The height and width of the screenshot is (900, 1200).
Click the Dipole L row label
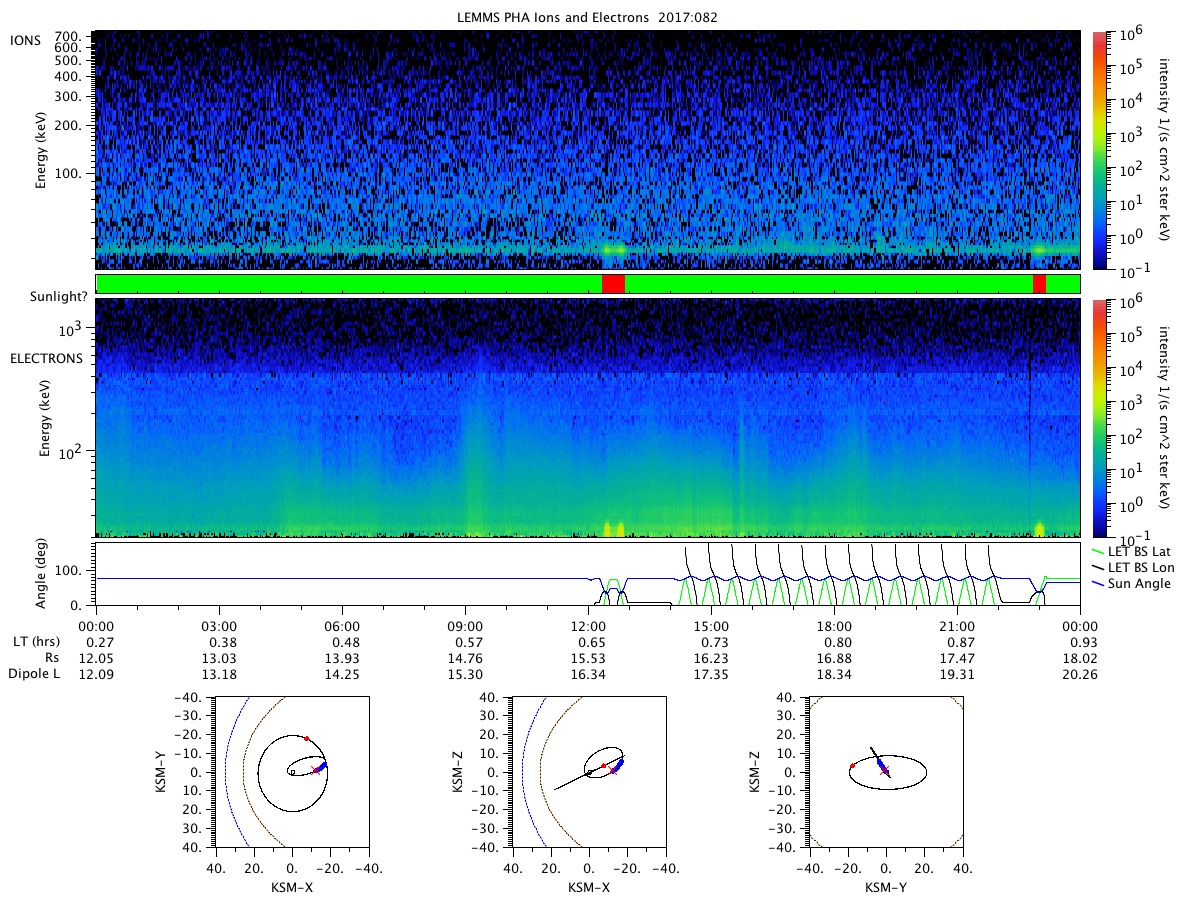[x=35, y=673]
